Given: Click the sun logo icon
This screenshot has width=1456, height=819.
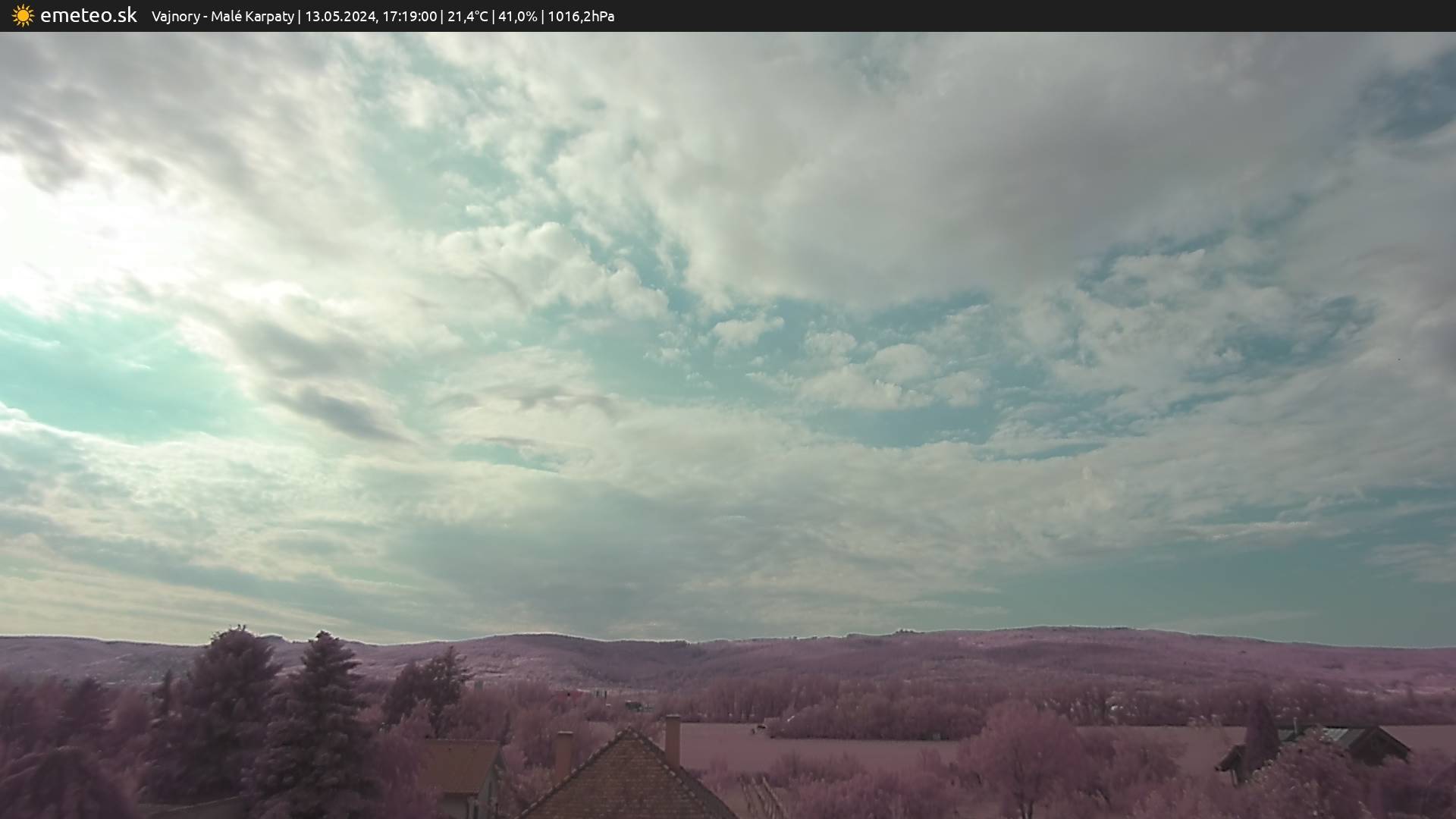Looking at the screenshot, I should [x=23, y=15].
